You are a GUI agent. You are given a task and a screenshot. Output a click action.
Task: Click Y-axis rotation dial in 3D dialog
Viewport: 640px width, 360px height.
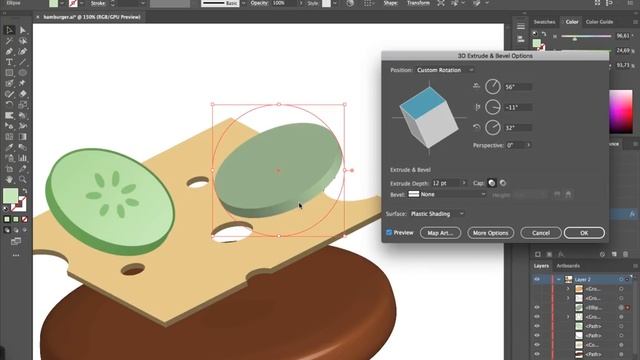click(x=493, y=107)
